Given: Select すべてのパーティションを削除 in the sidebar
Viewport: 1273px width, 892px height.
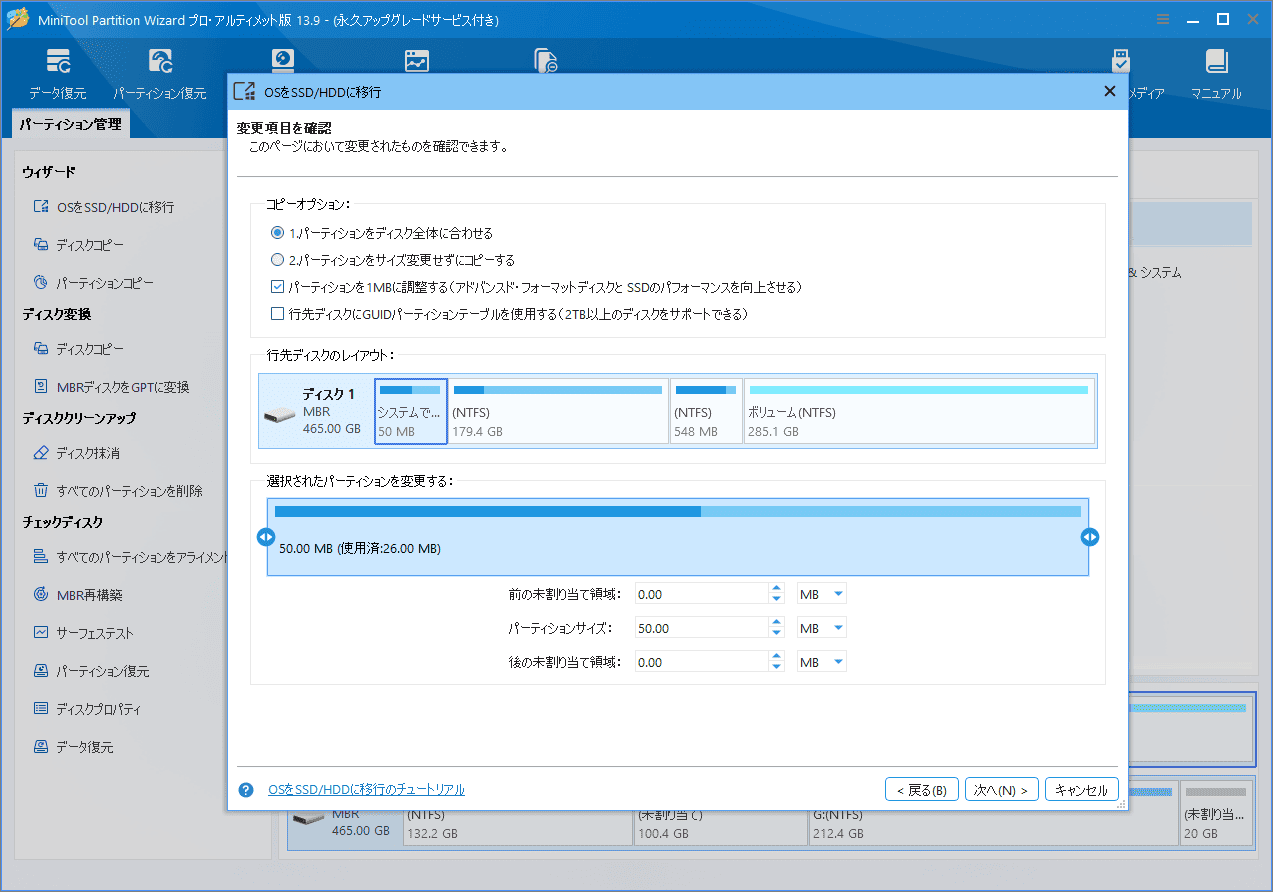Looking at the screenshot, I should (118, 491).
